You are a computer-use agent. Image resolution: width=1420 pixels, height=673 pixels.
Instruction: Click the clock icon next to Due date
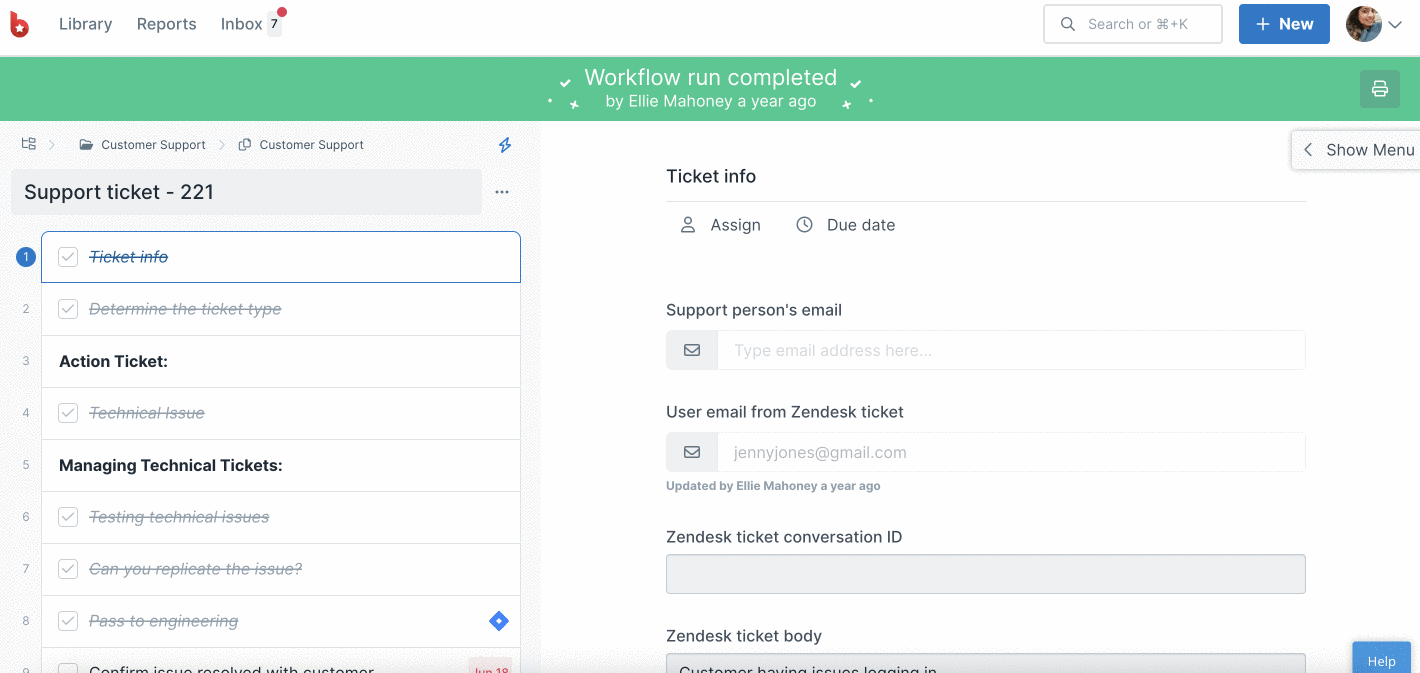click(x=804, y=225)
